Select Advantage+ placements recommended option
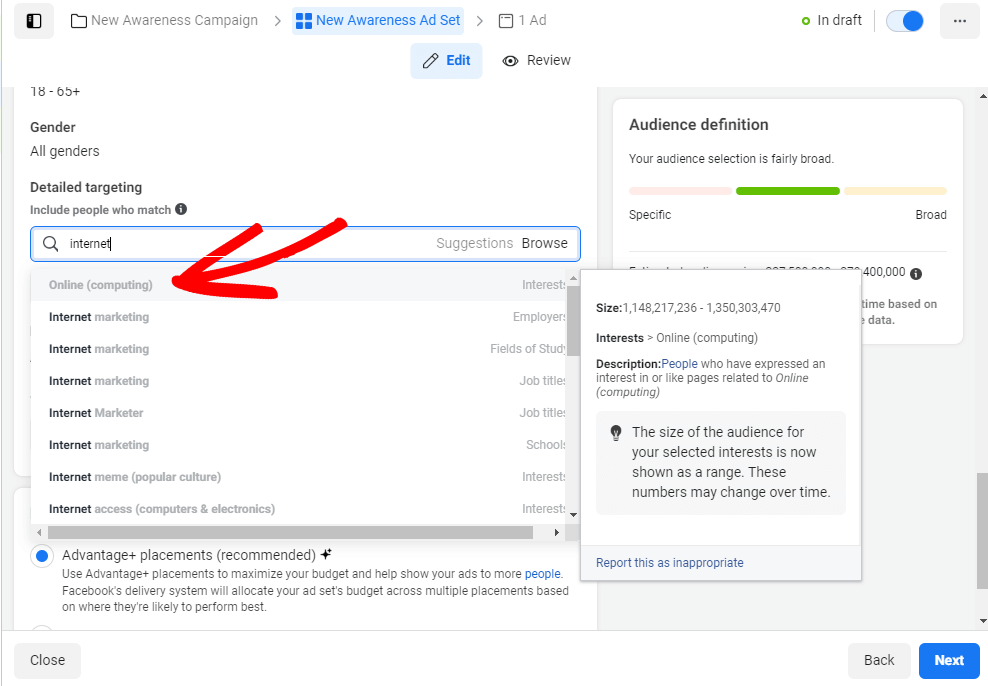This screenshot has height=686, width=988. click(40, 556)
